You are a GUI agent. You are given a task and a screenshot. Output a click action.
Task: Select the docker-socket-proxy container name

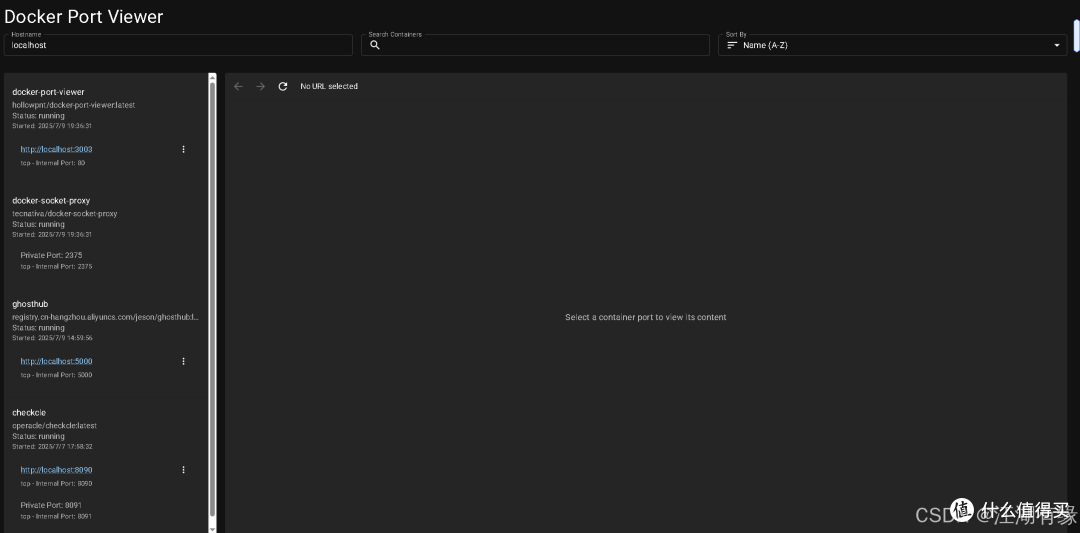51,200
